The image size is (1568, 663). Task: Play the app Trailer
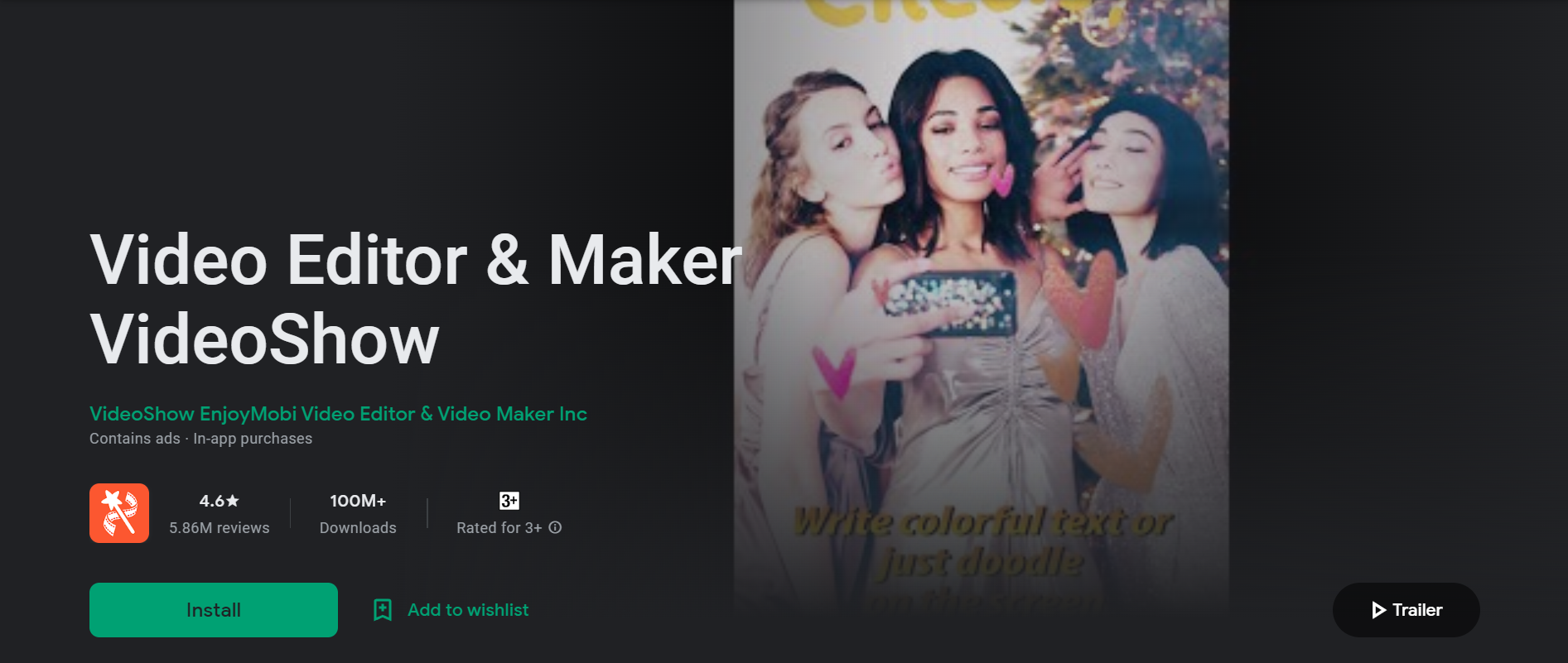(1406, 610)
